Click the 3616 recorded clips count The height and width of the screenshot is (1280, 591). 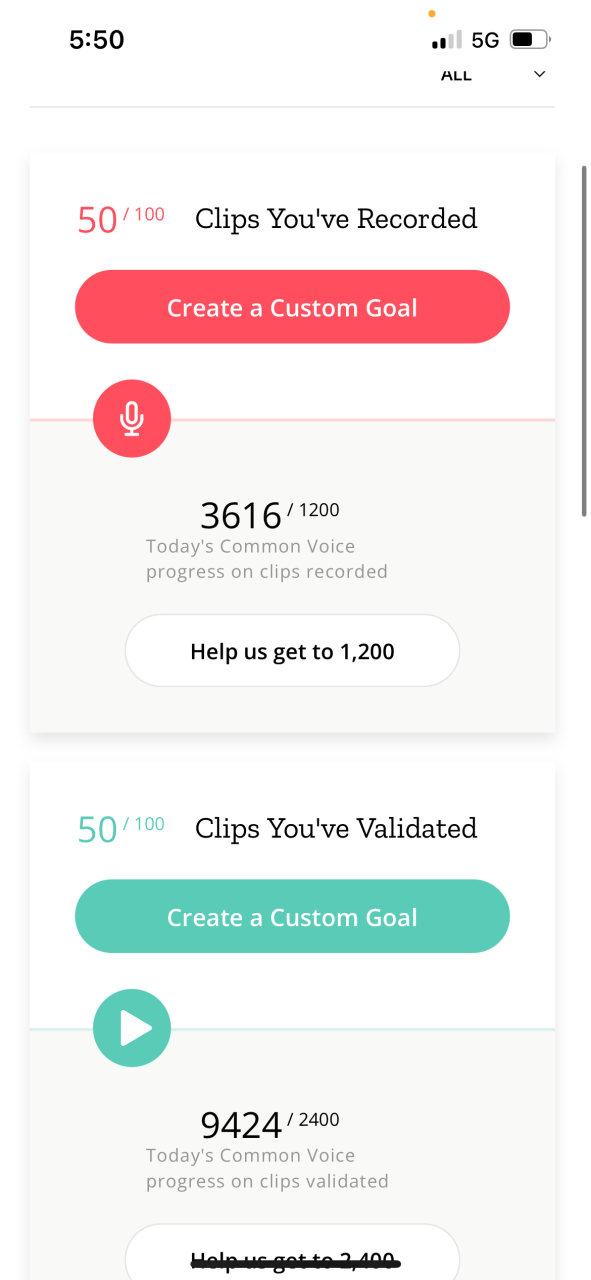point(241,515)
